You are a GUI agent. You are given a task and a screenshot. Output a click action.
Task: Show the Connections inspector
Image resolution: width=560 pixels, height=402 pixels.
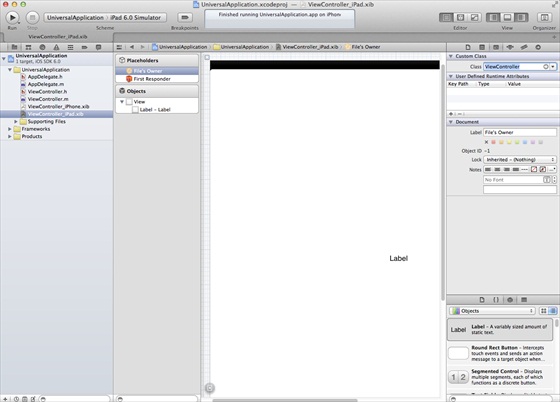(x=538, y=47)
